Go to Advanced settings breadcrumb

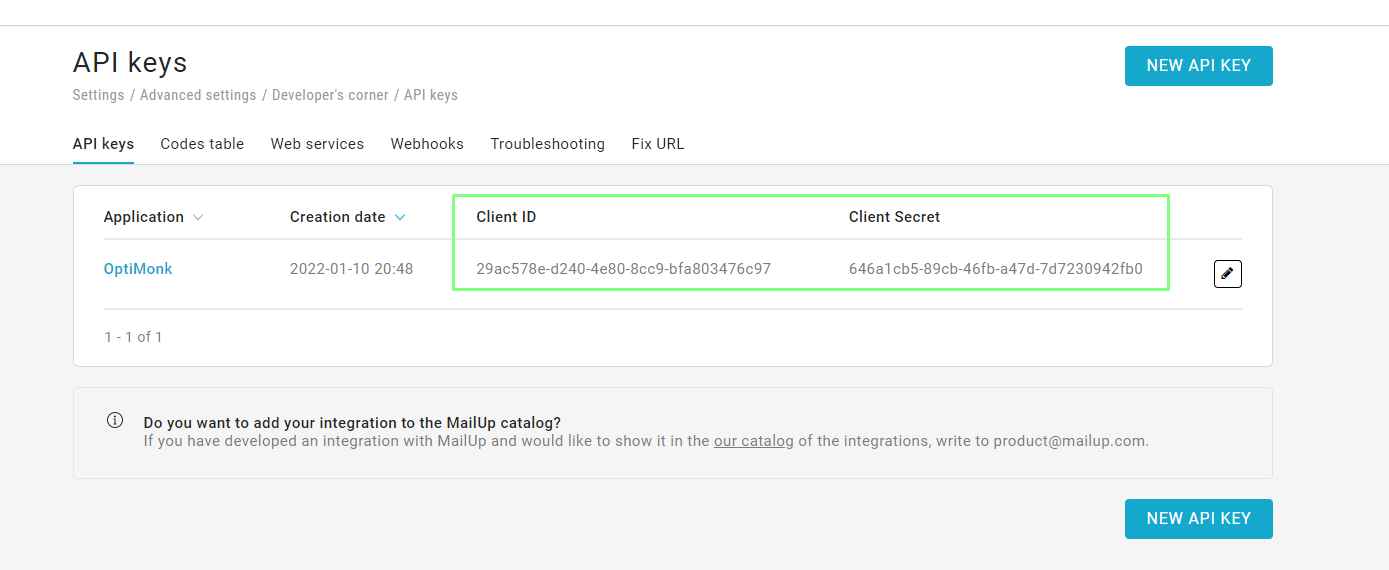tap(198, 95)
